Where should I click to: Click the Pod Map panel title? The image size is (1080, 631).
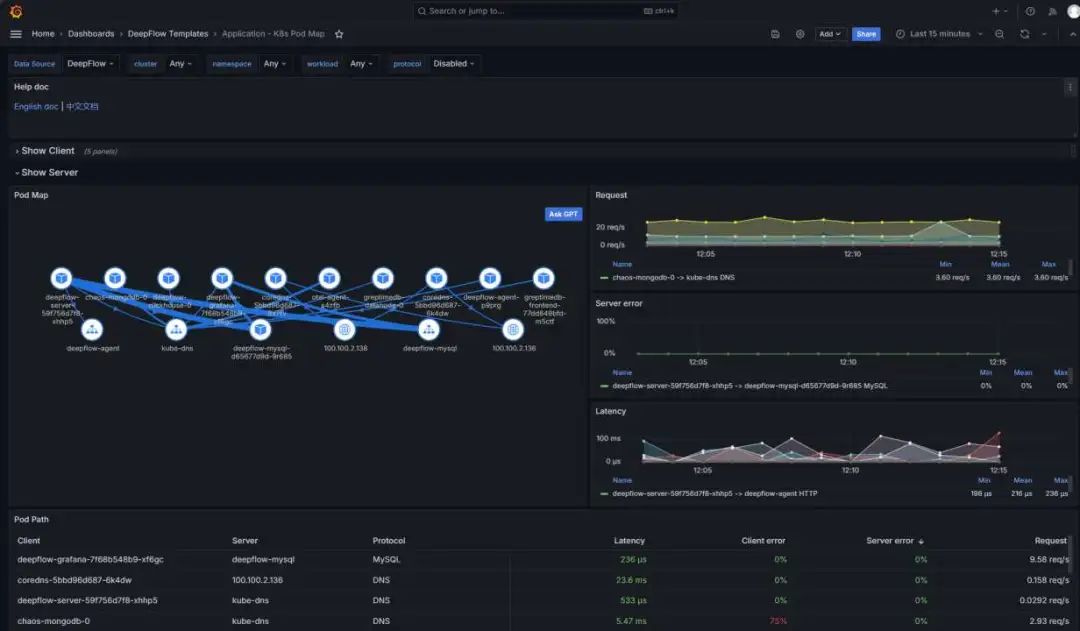click(31, 195)
